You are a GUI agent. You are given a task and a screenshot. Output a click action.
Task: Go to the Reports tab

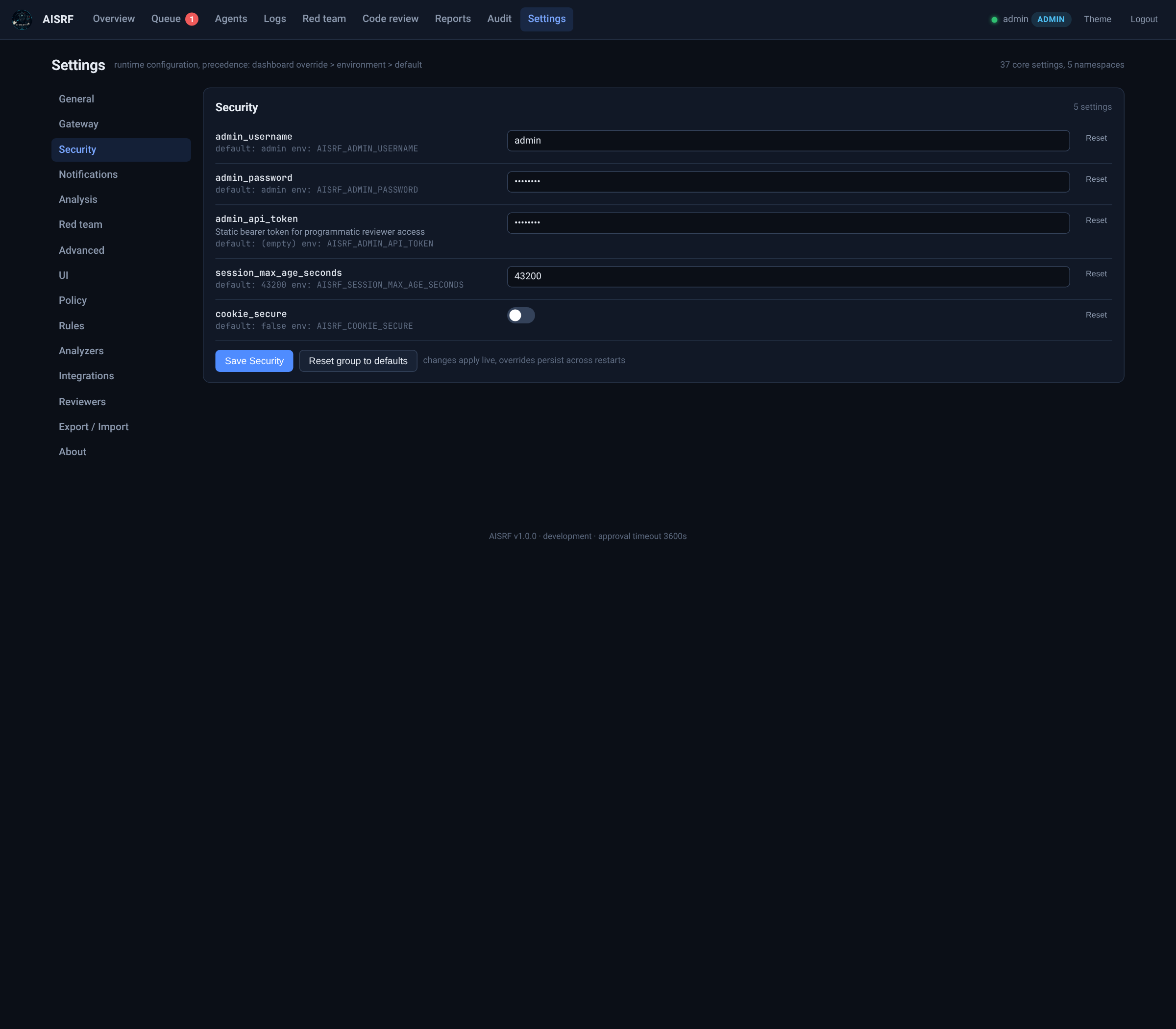[x=452, y=19]
